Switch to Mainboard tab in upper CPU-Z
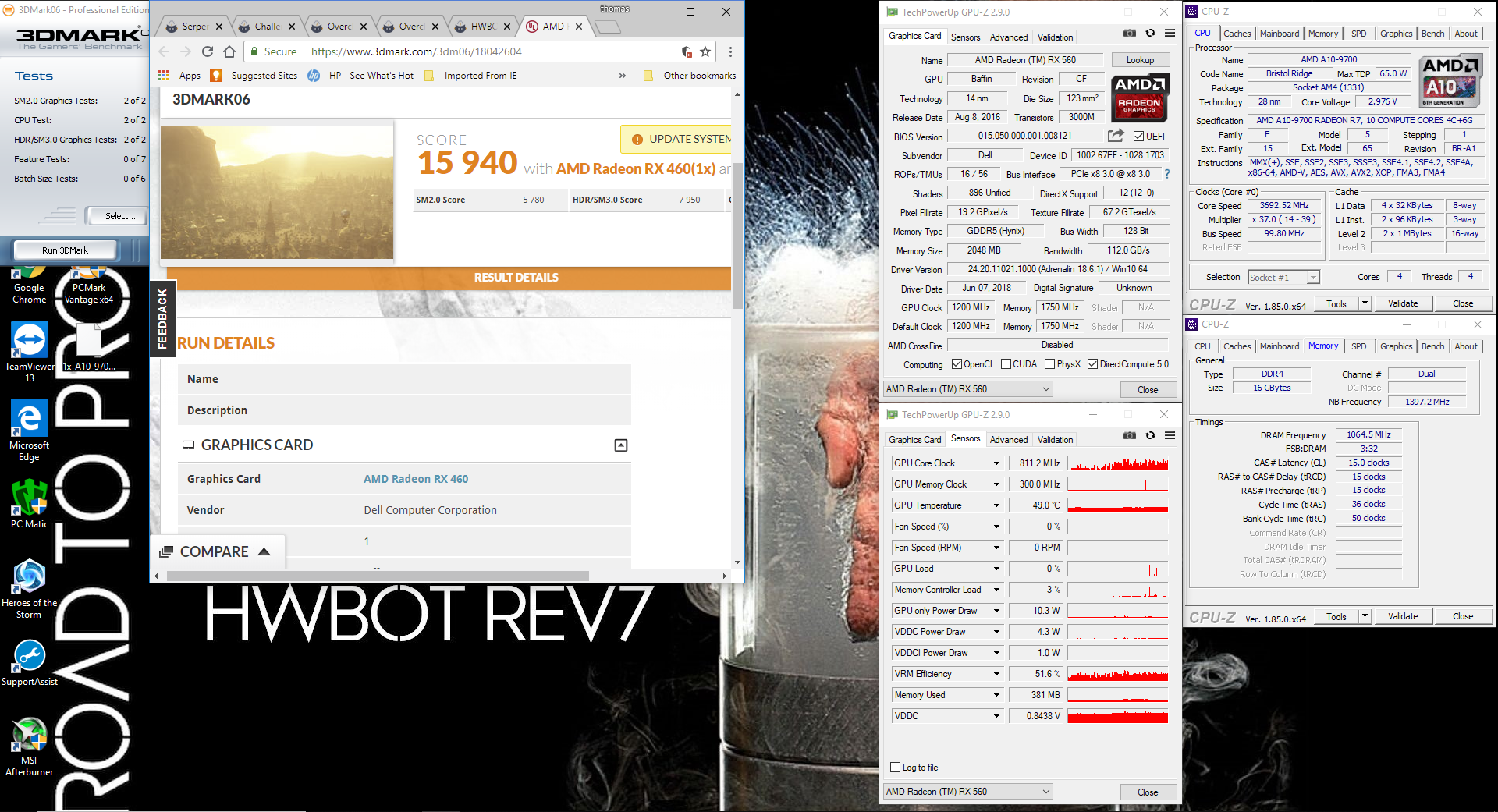The width and height of the screenshot is (1498, 812). point(1280,34)
